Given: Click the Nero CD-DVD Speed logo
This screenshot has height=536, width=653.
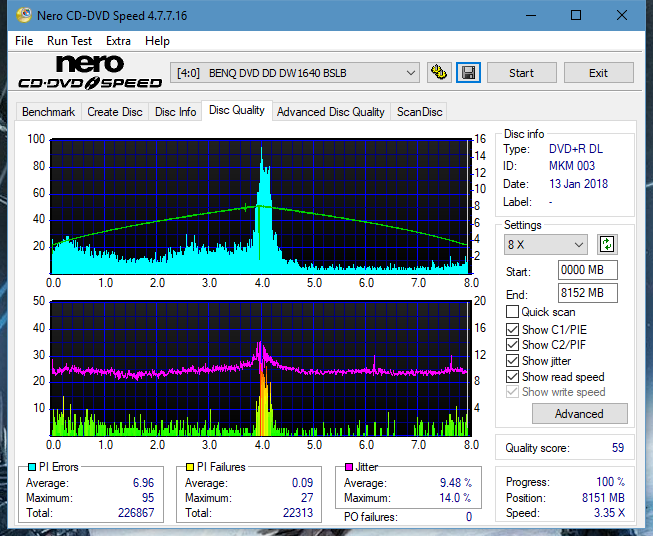Looking at the screenshot, I should 90,72.
